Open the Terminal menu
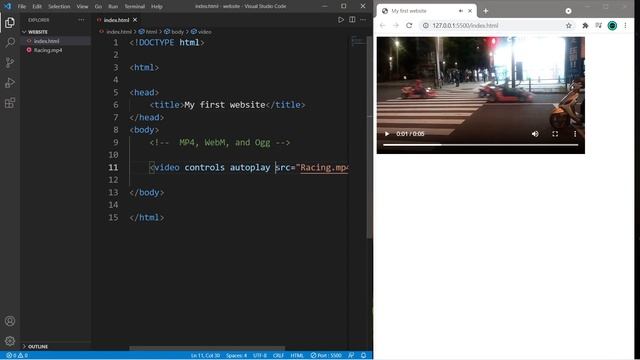The image size is (640, 360). 135,6
